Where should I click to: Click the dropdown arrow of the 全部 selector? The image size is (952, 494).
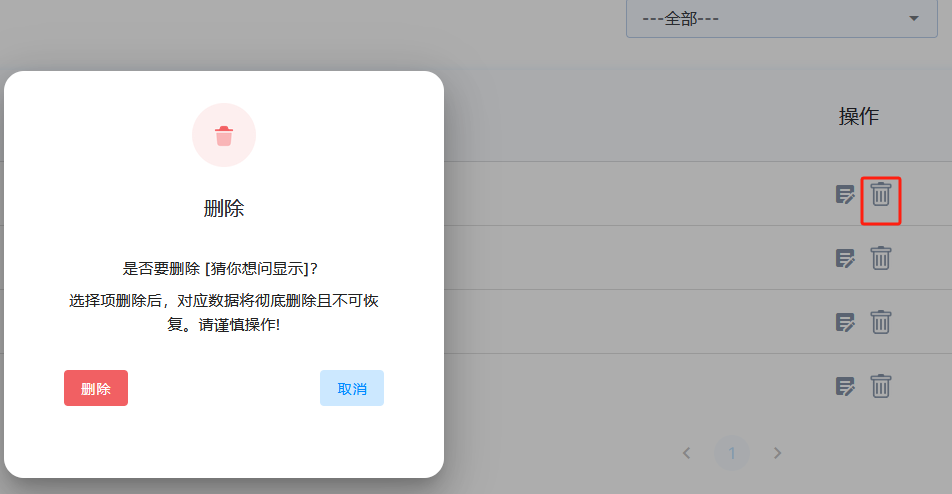(x=913, y=19)
